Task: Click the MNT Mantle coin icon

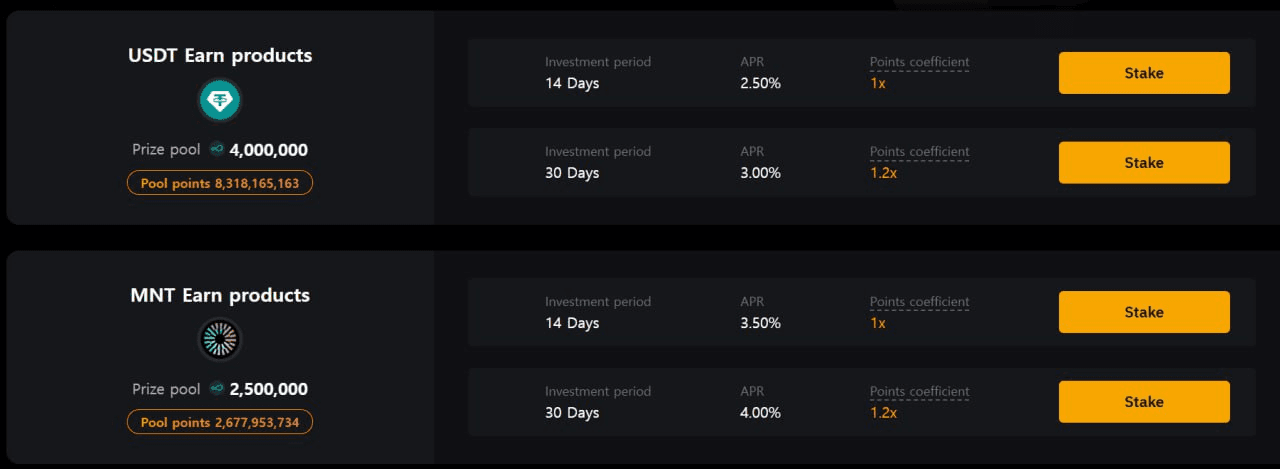Action: (220, 339)
